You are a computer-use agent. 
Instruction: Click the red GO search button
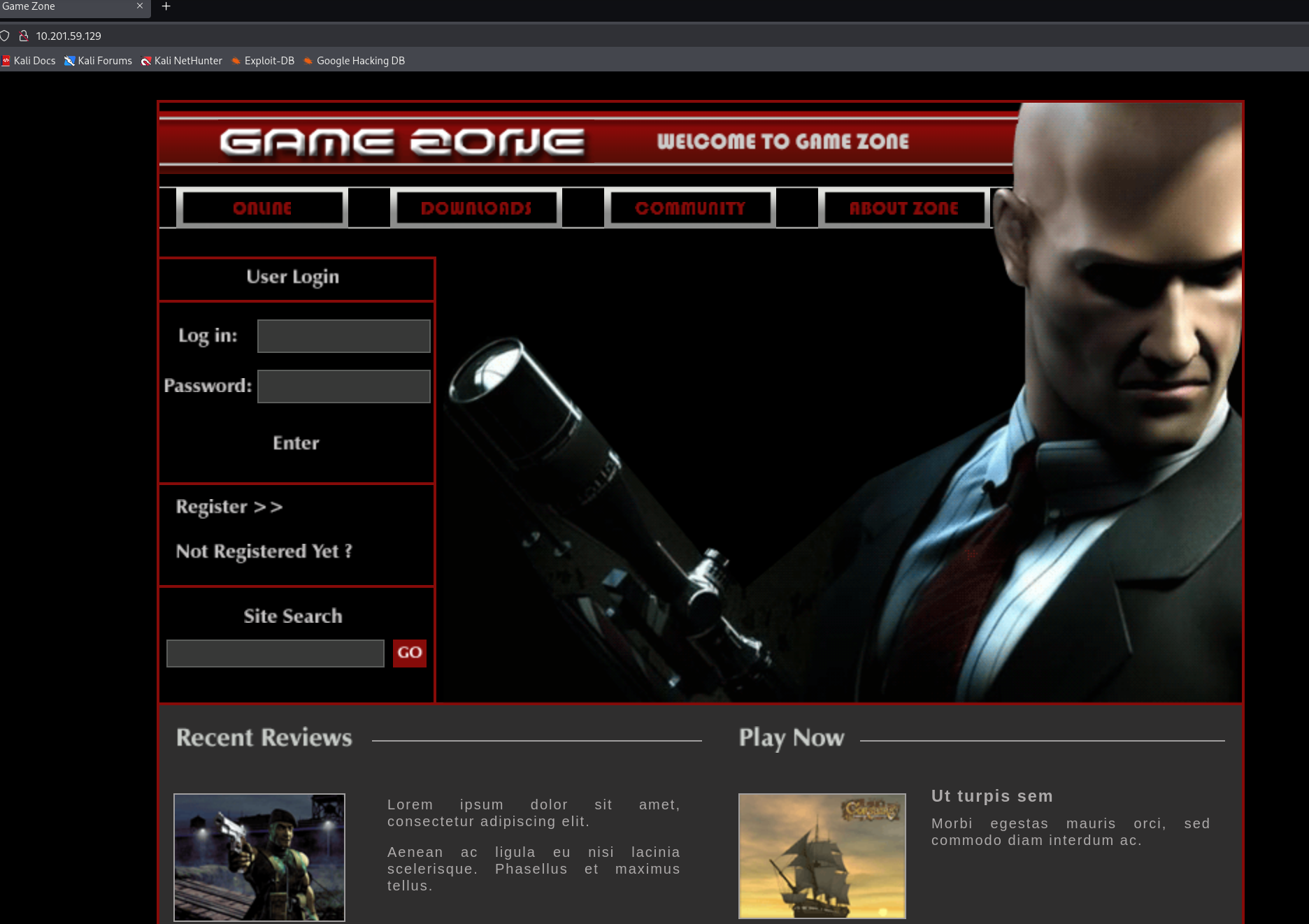(410, 654)
